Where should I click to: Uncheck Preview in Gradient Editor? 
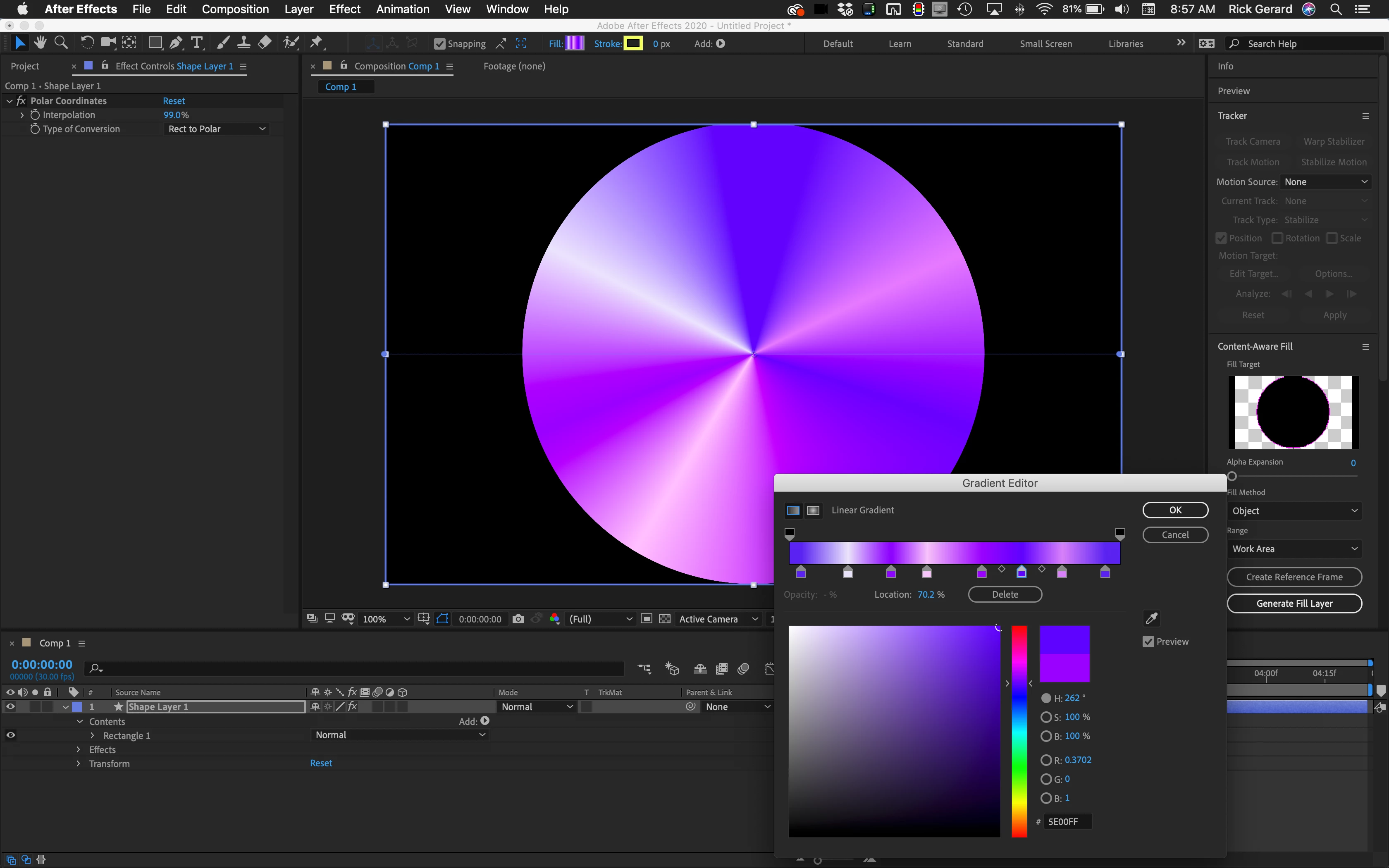(x=1148, y=641)
